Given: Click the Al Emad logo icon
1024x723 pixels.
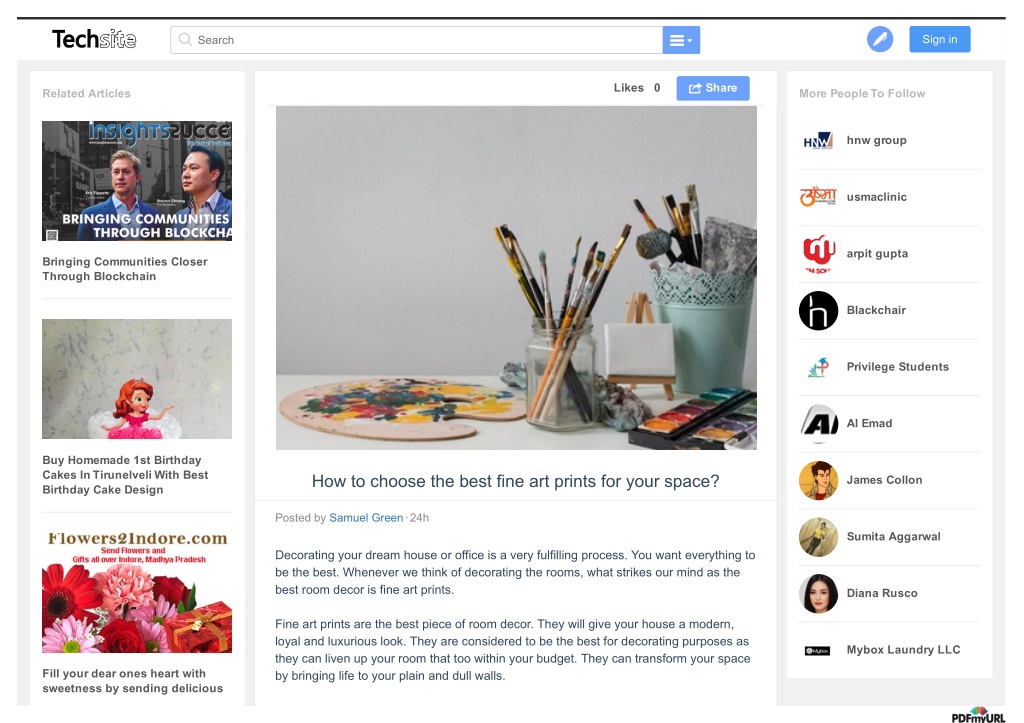Looking at the screenshot, I should pos(818,423).
